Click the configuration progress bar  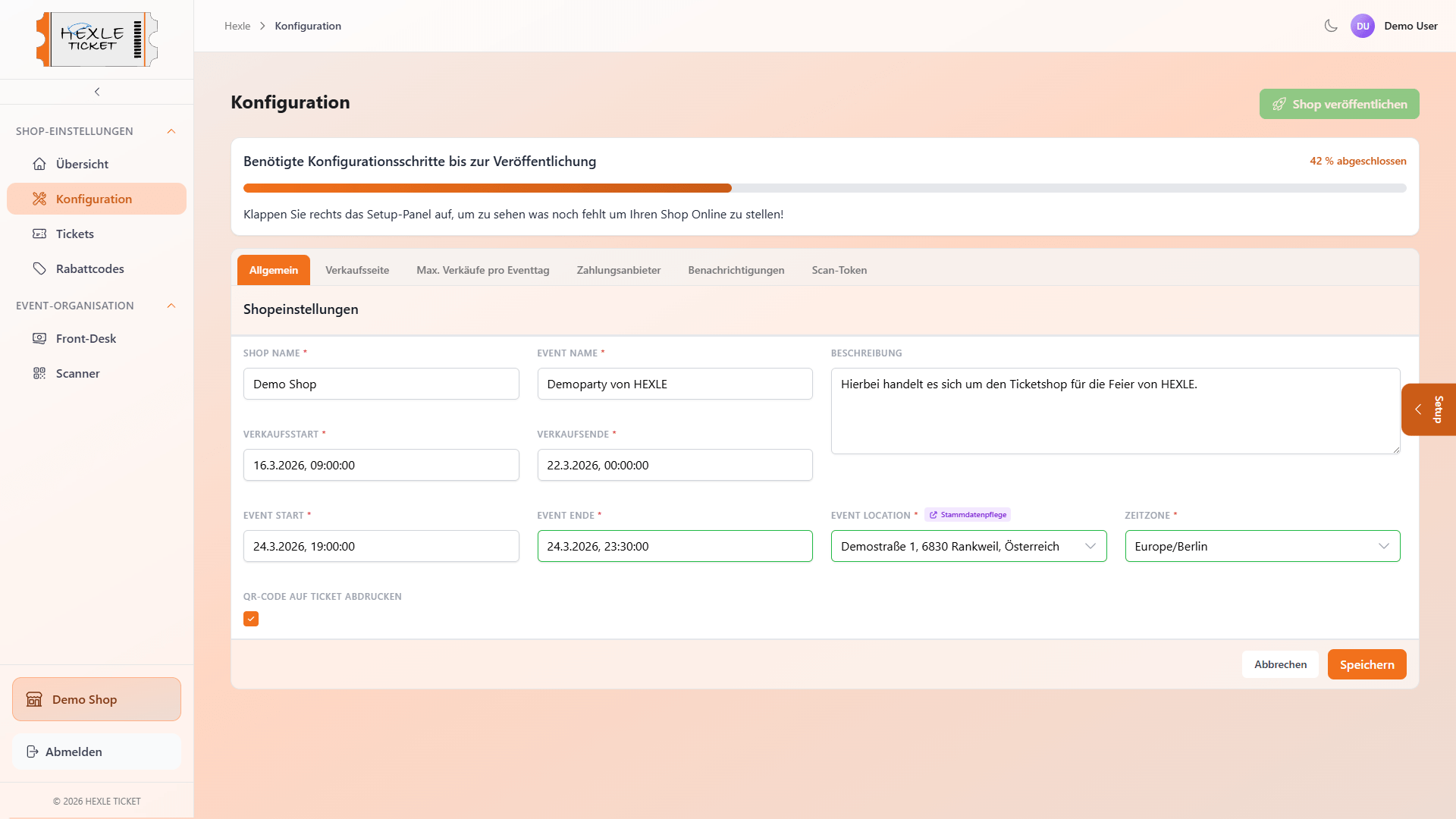tap(824, 188)
